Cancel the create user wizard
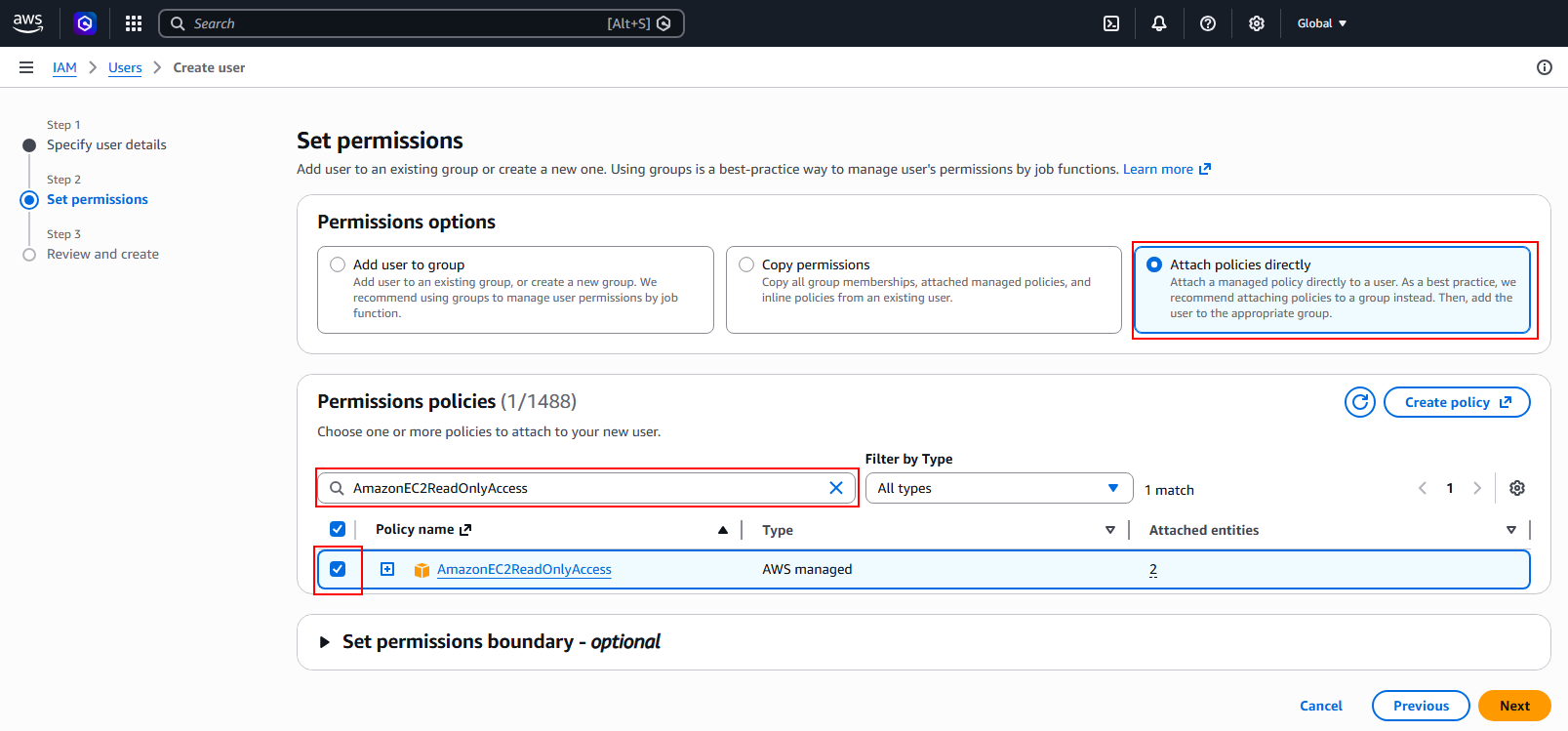The width and height of the screenshot is (1568, 731). pos(1321,706)
